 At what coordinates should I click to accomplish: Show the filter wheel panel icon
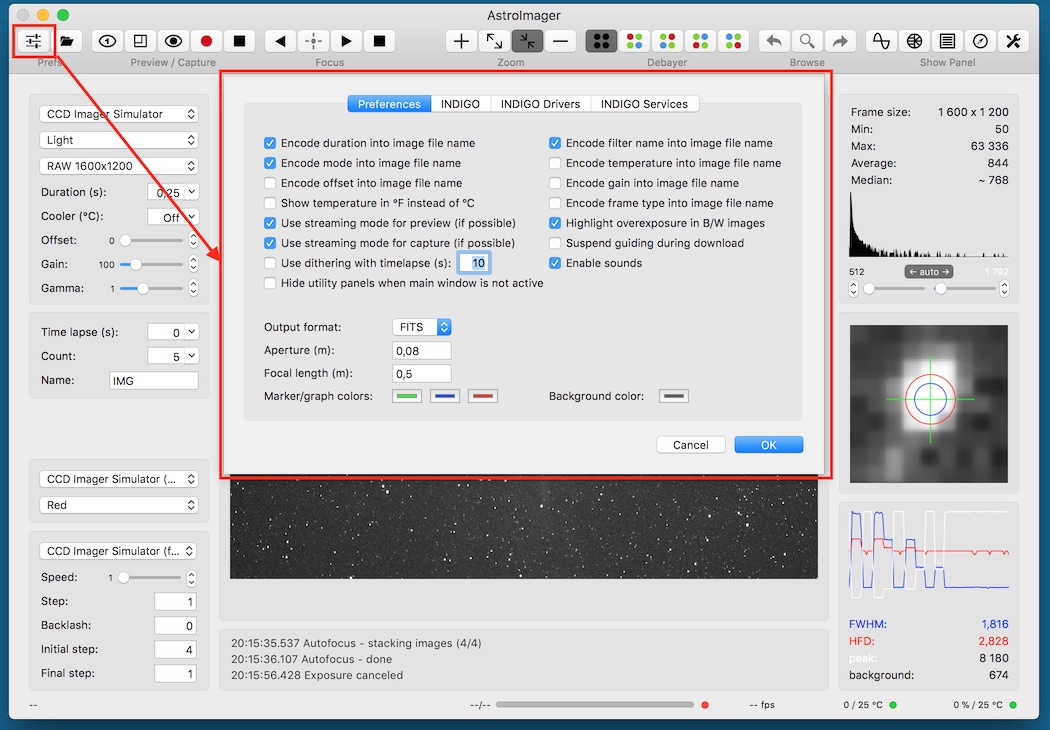[x=914, y=42]
